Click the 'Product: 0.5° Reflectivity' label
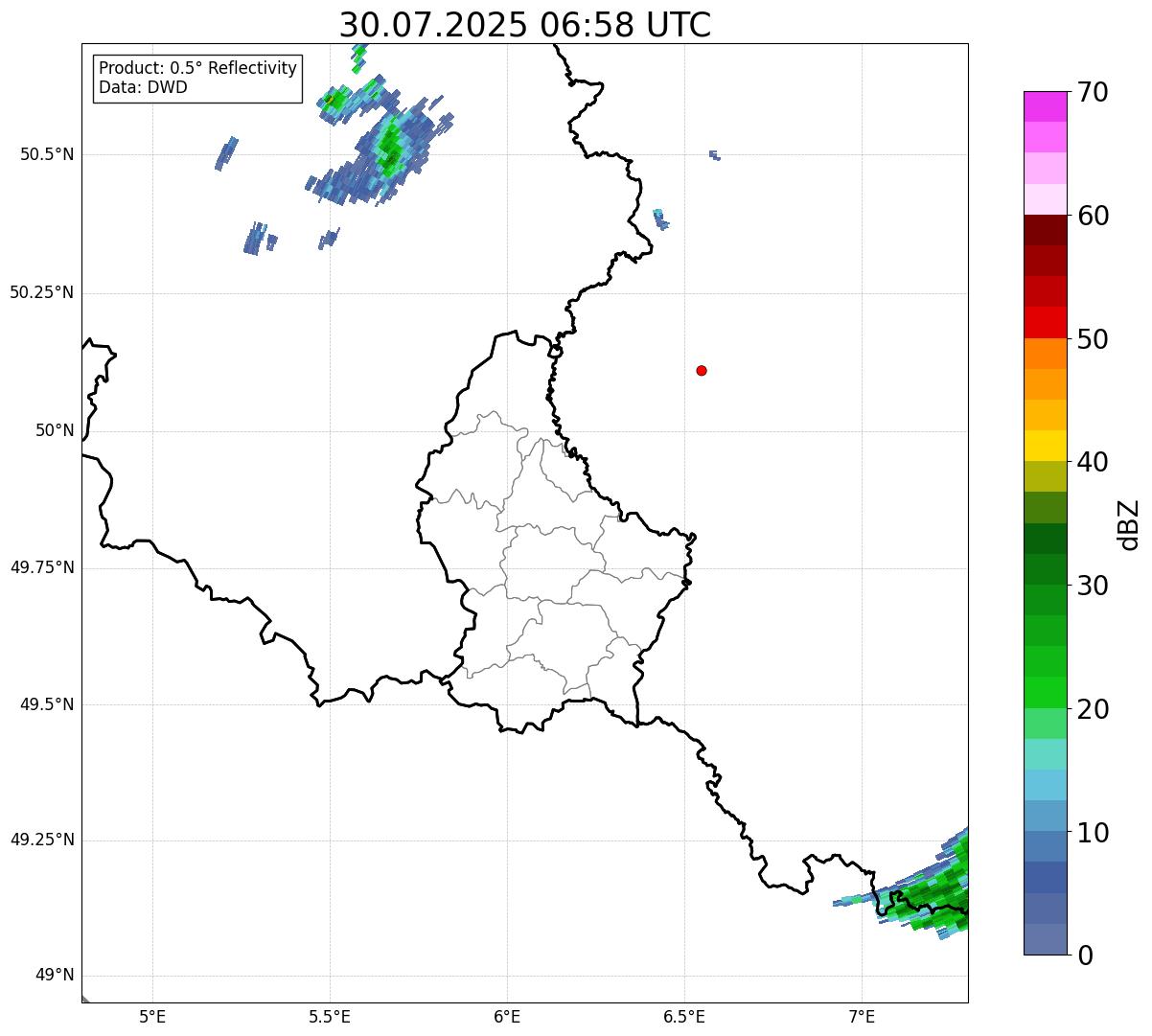 pyautogui.click(x=197, y=69)
